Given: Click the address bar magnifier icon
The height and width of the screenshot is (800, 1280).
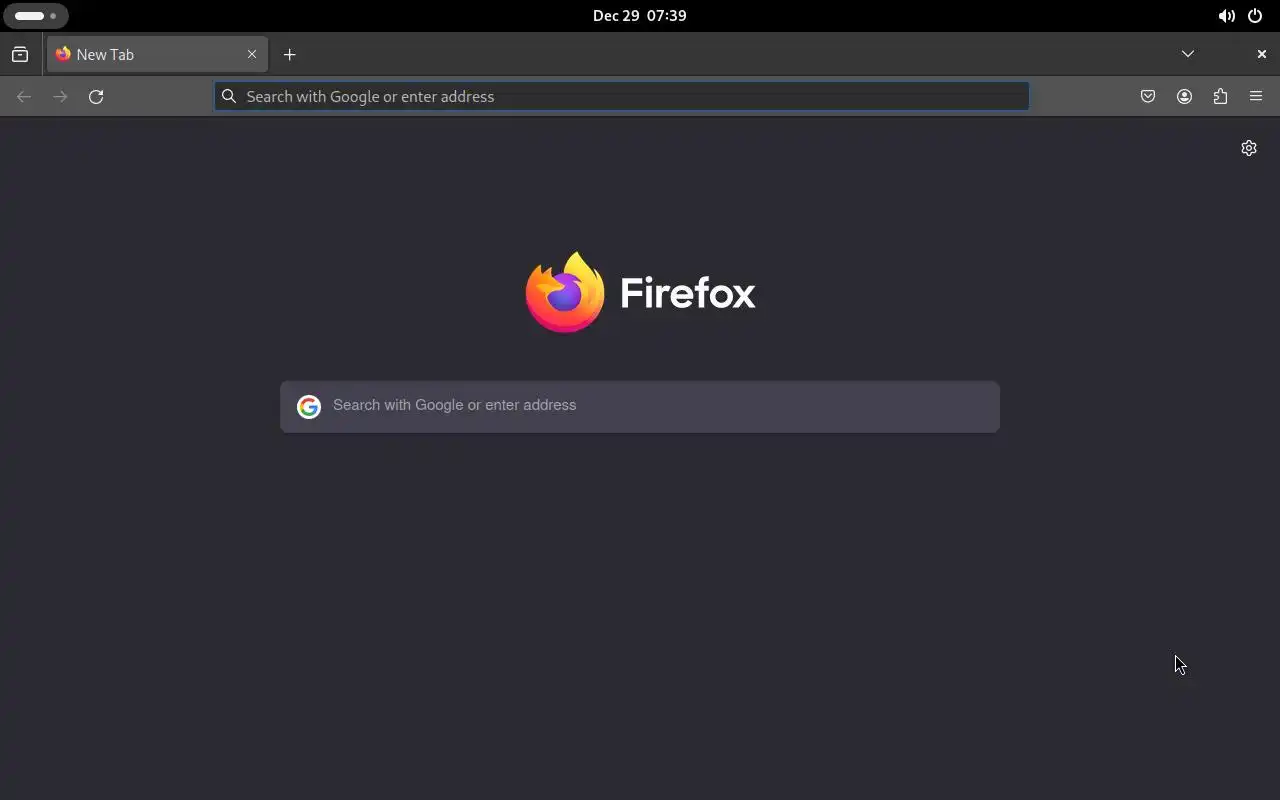Looking at the screenshot, I should pos(229,96).
